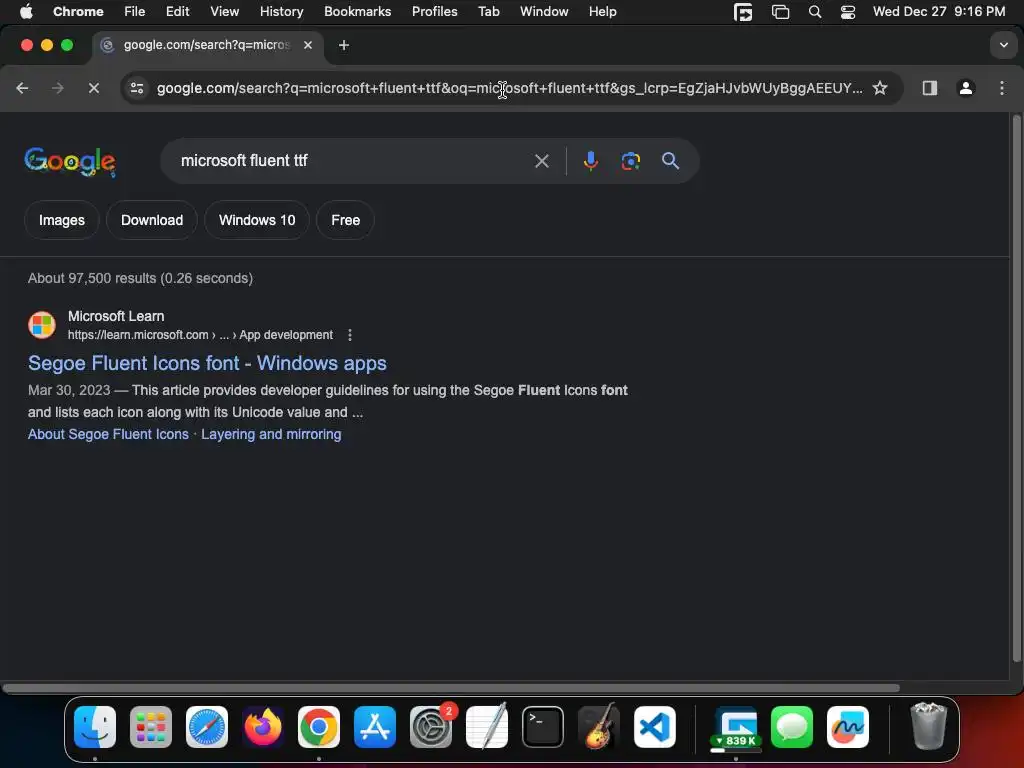Open Spotlight search in menu bar
Viewport: 1024px width, 768px height.
(814, 12)
